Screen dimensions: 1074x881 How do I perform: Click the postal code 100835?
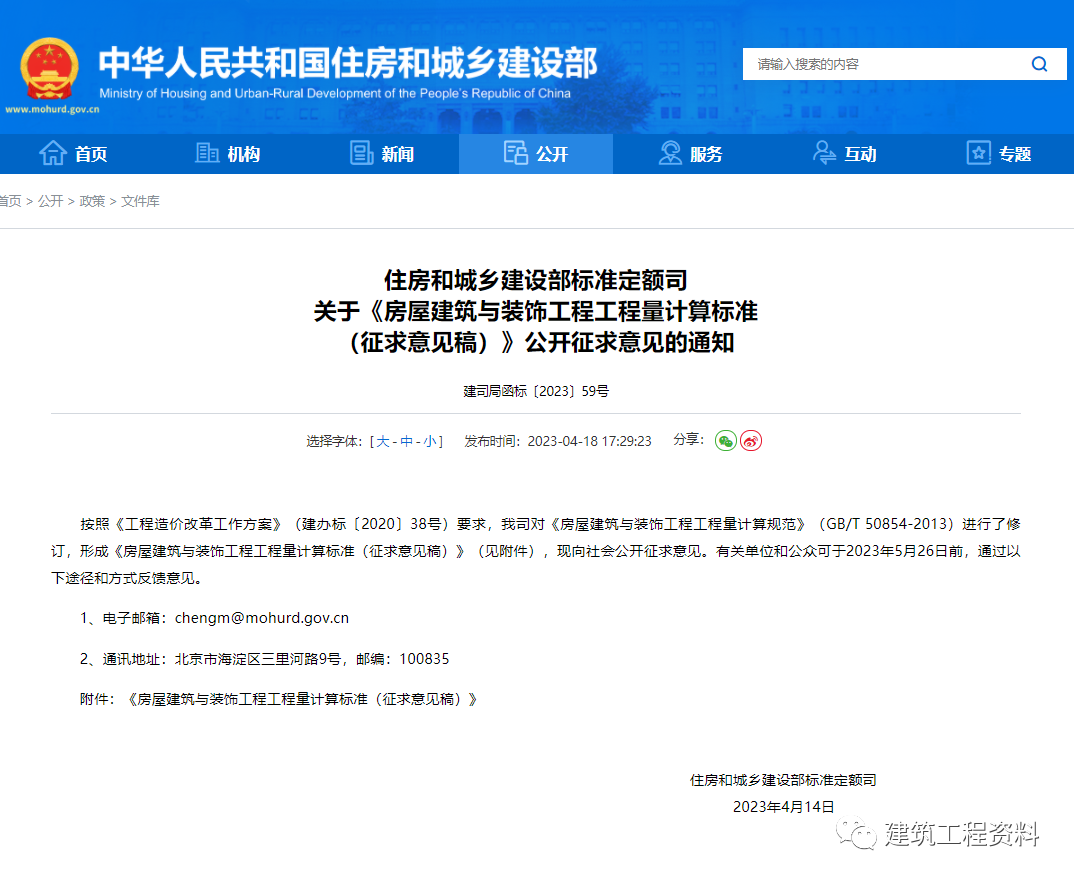pos(424,659)
